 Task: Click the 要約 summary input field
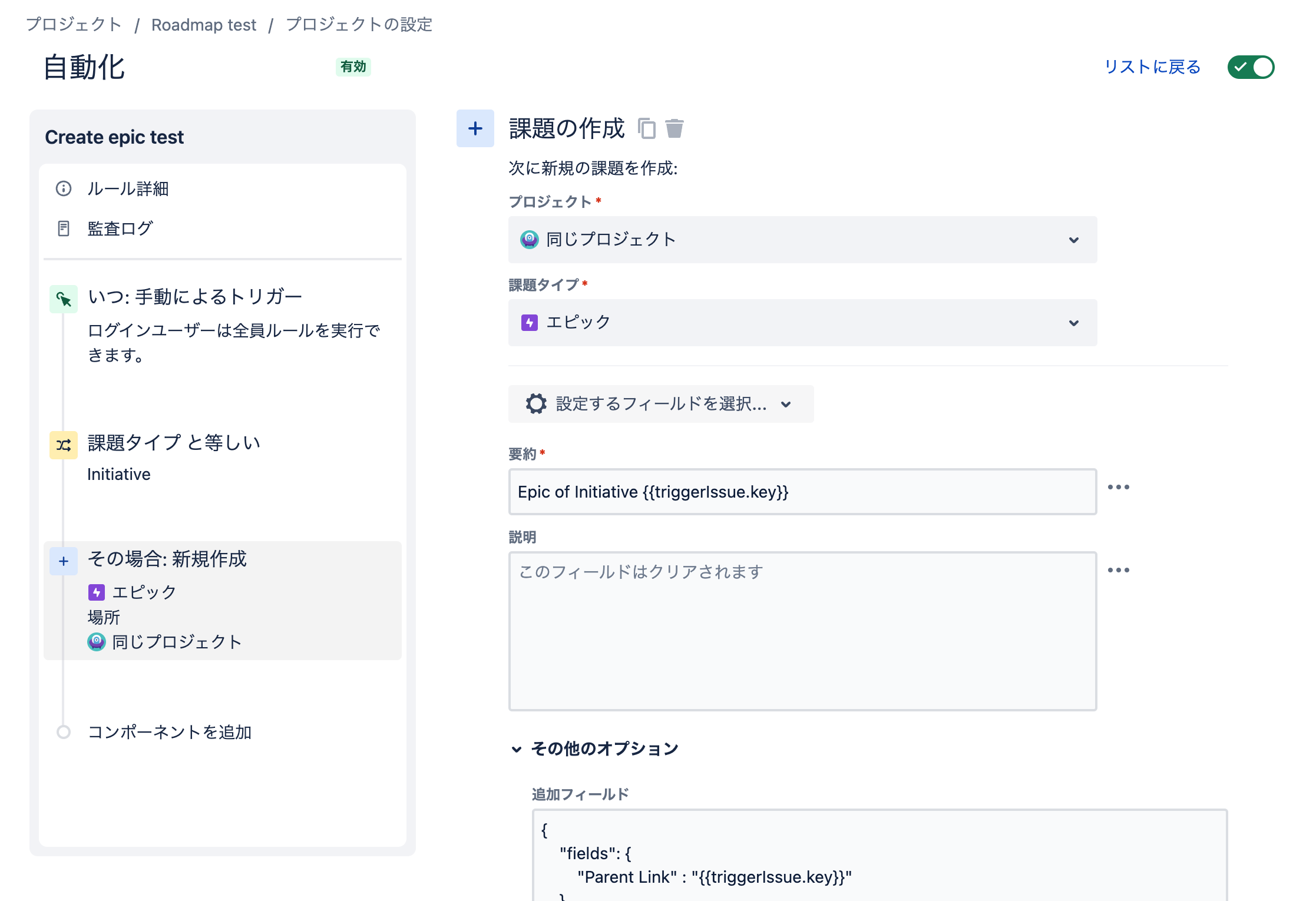(x=802, y=492)
